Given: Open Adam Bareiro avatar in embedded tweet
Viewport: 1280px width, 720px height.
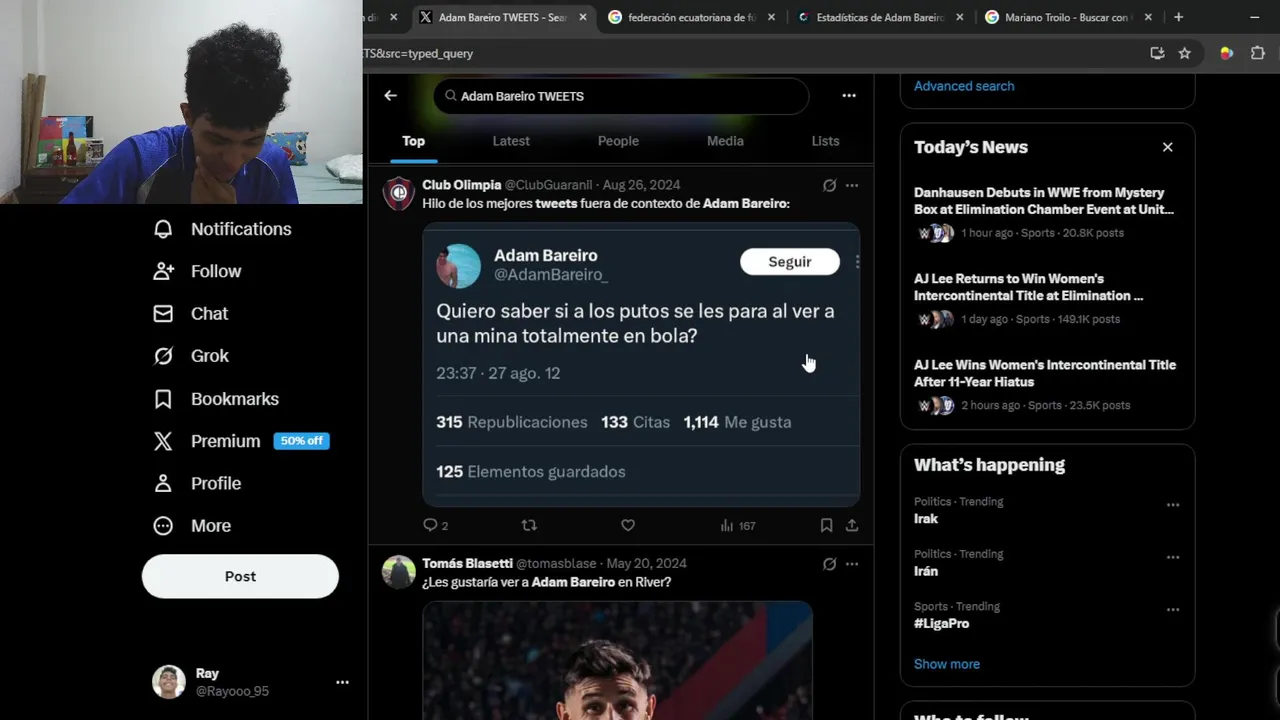Looking at the screenshot, I should coord(458,265).
